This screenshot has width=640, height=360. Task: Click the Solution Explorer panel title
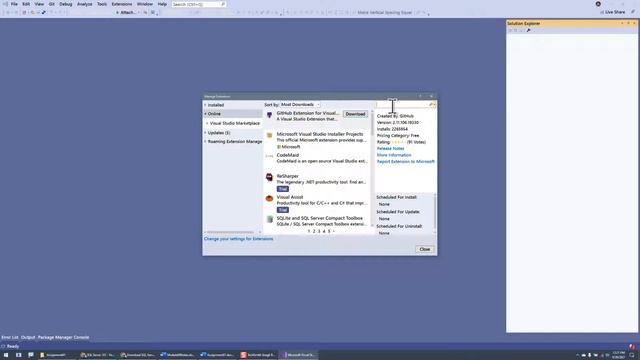click(x=523, y=24)
